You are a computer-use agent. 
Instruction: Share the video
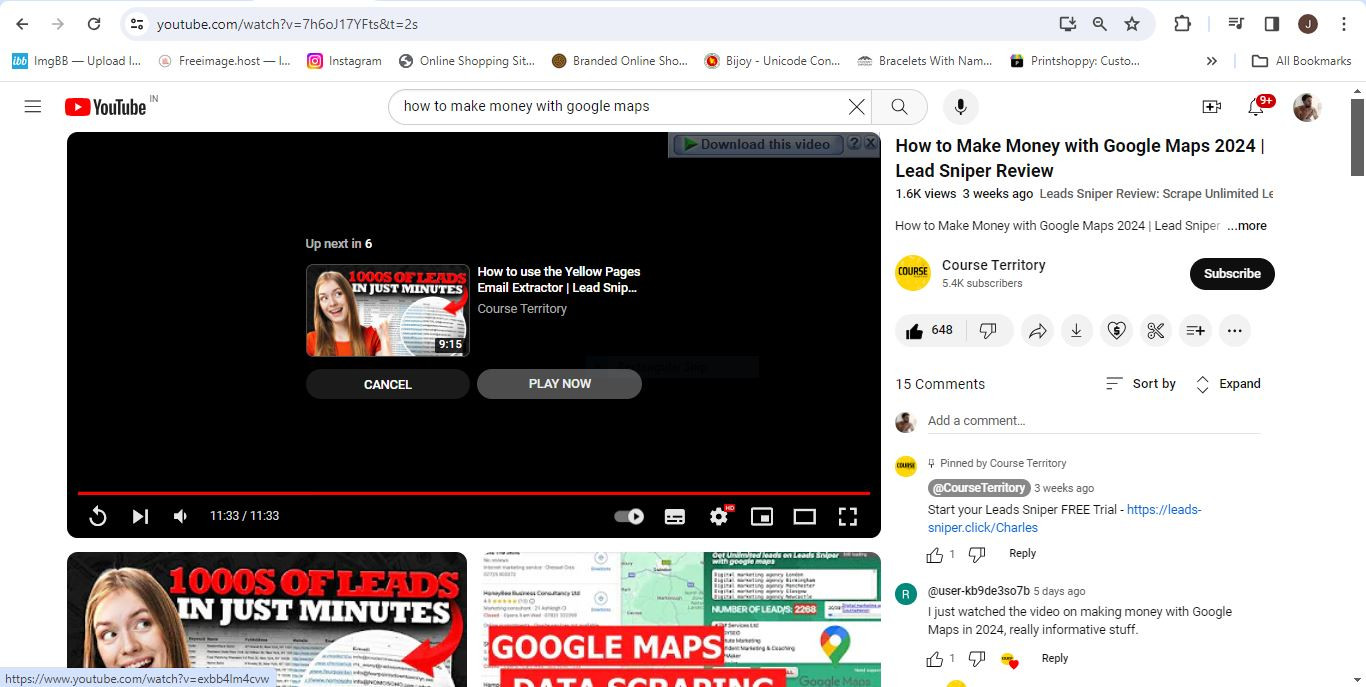coord(1037,331)
